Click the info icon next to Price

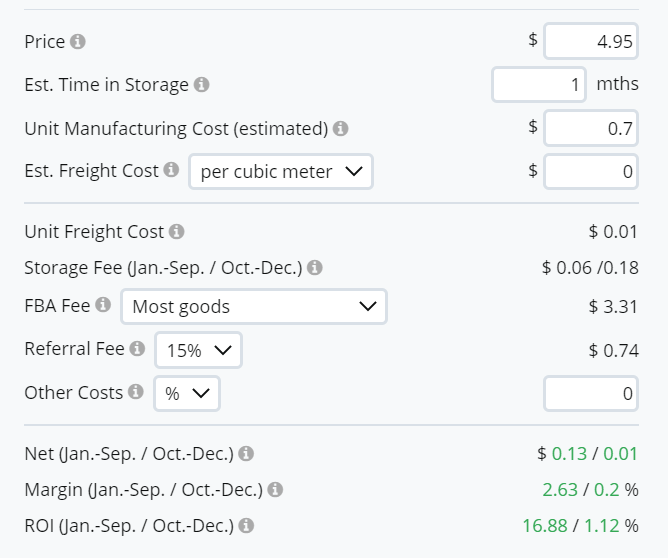(78, 42)
